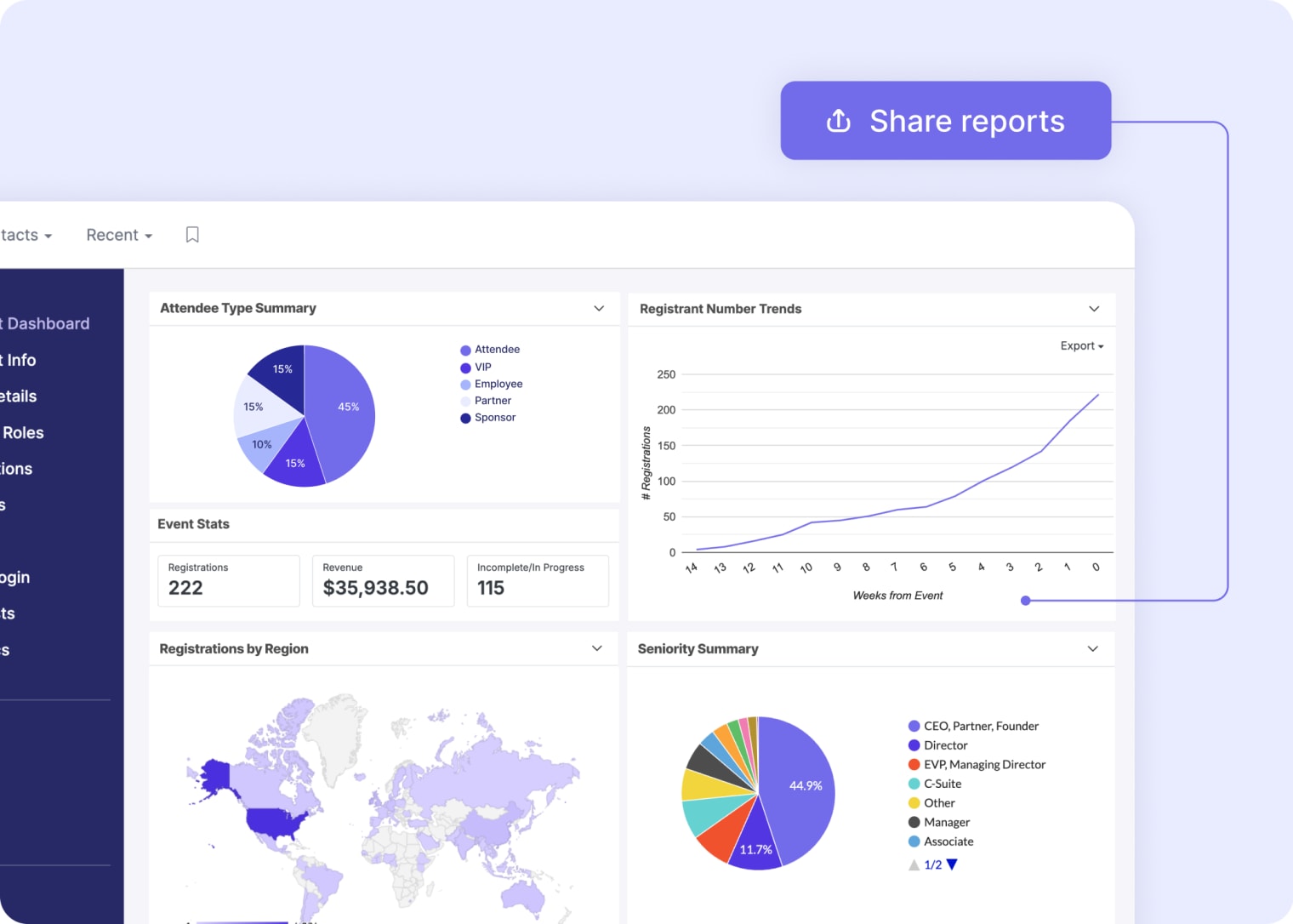Toggle Attendee legend marker
1293x924 pixels.
pos(465,351)
